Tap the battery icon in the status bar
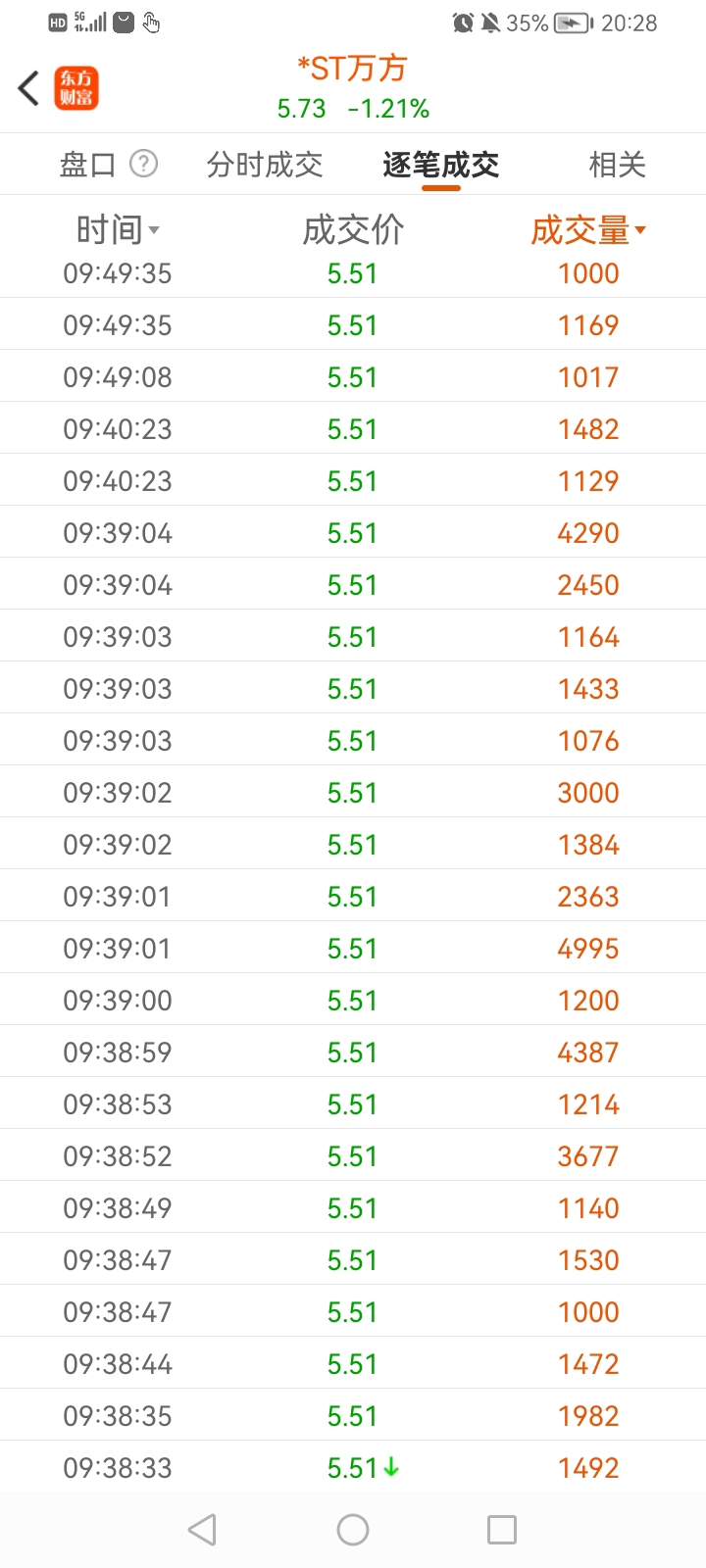This screenshot has width=706, height=1568. pyautogui.click(x=574, y=23)
